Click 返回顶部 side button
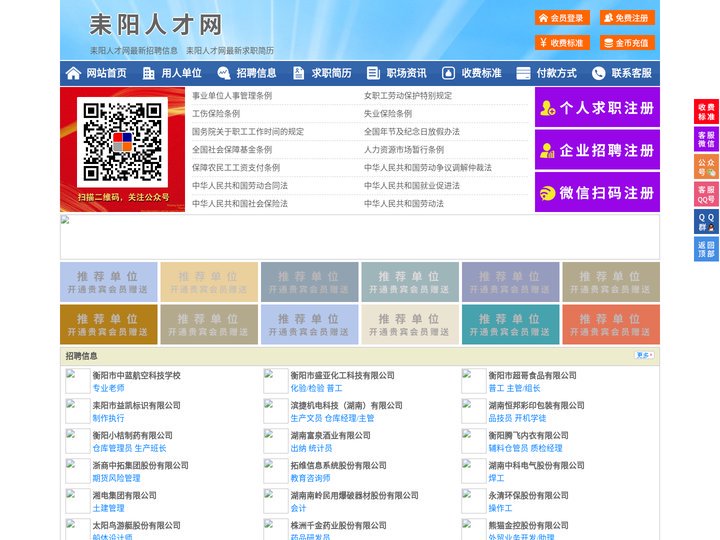The height and width of the screenshot is (540, 720). (706, 249)
